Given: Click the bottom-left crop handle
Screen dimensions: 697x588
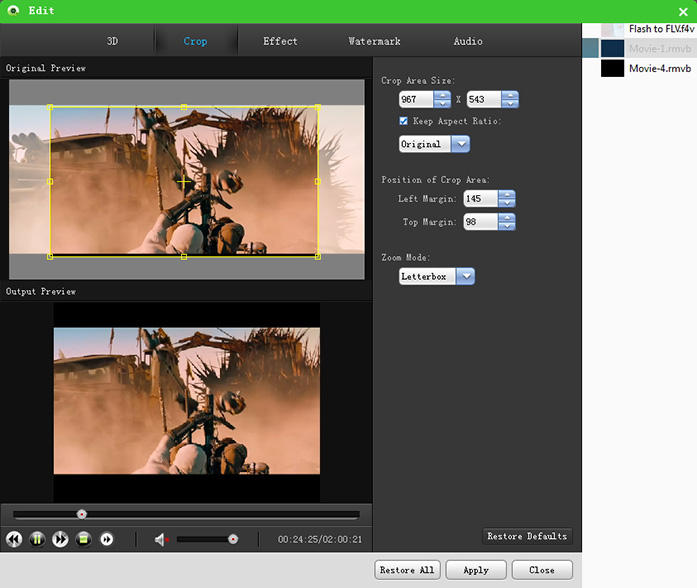Looking at the screenshot, I should click(x=50, y=256).
